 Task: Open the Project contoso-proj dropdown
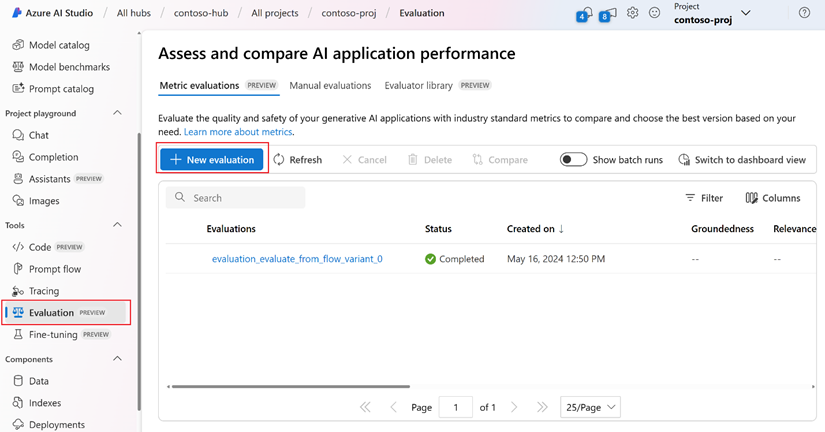(746, 13)
